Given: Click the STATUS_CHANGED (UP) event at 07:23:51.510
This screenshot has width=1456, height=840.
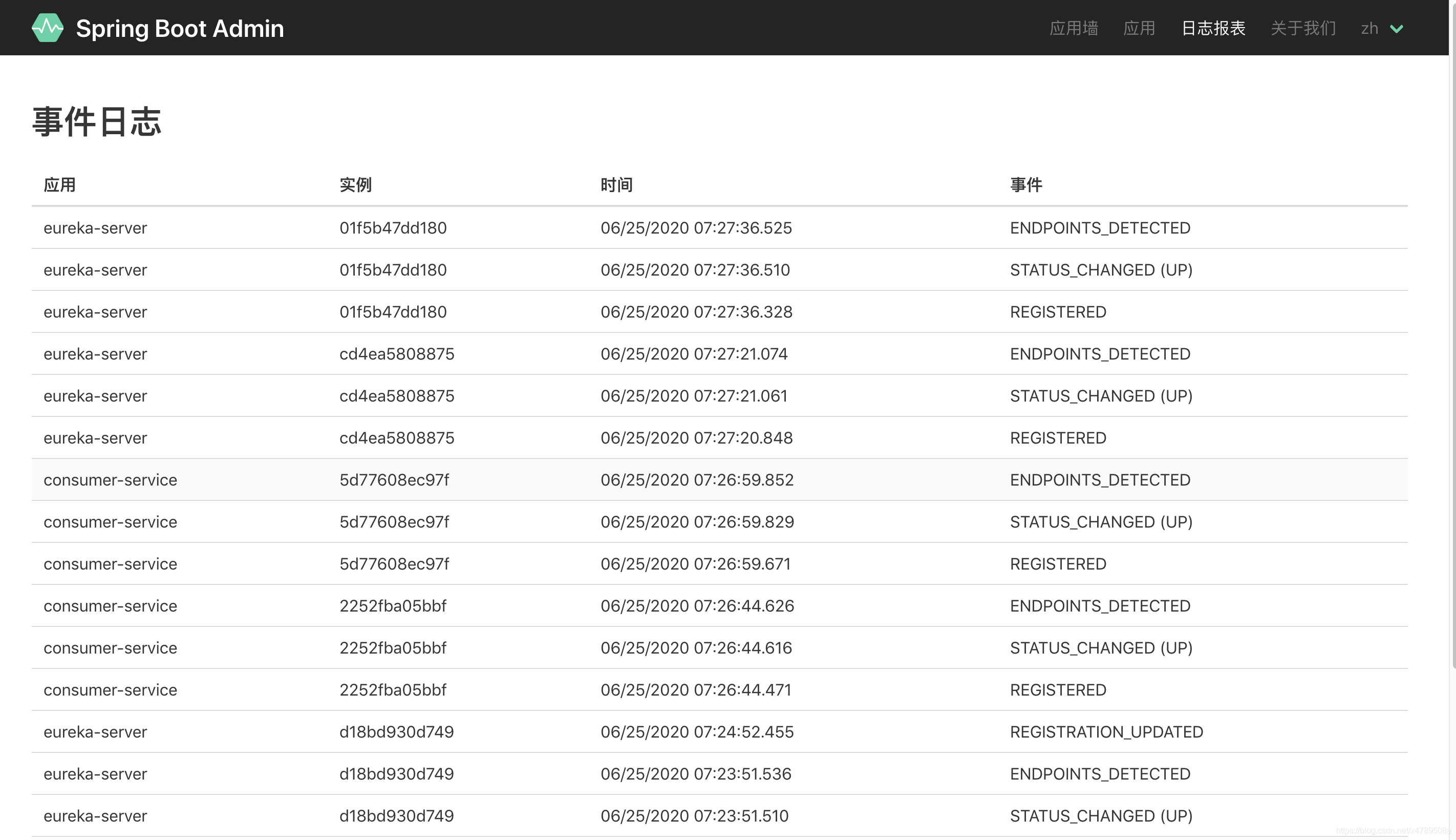Looking at the screenshot, I should [x=1101, y=816].
